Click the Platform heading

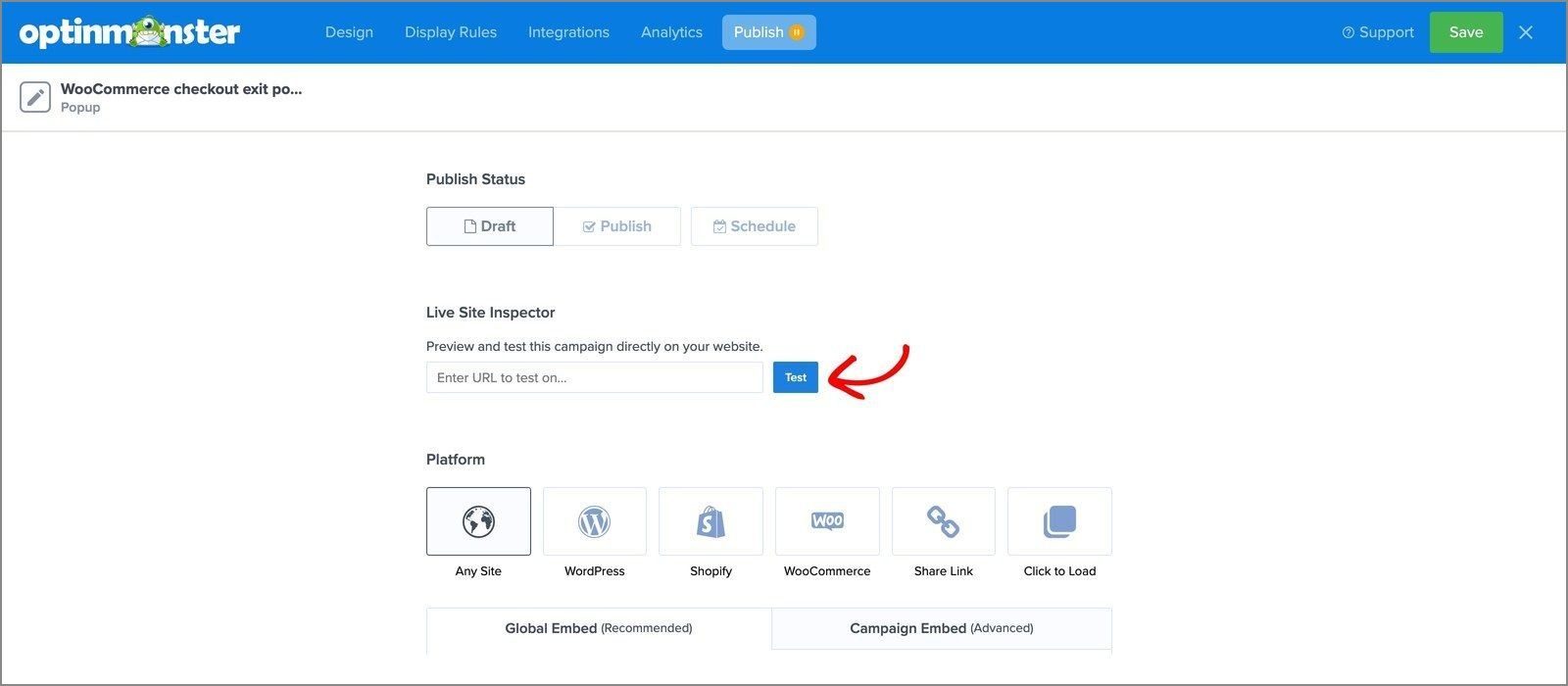click(x=456, y=460)
